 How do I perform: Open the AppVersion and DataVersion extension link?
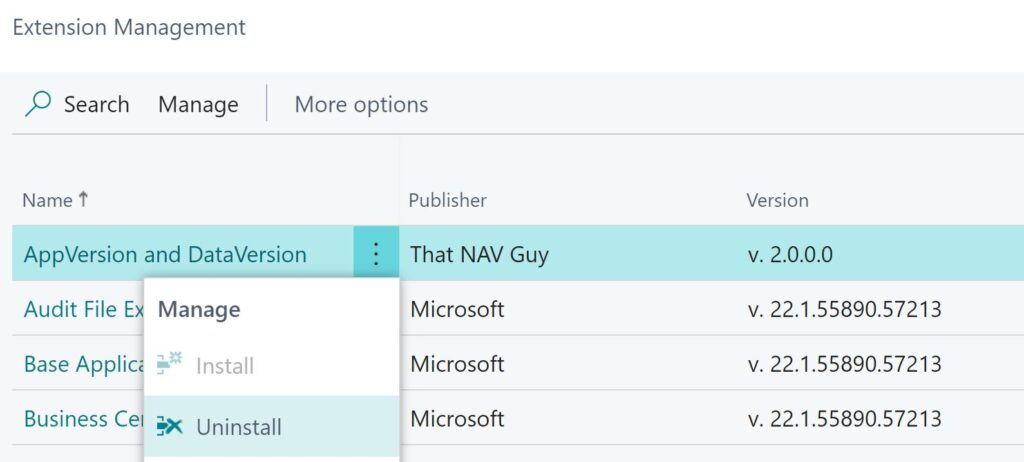coord(165,254)
